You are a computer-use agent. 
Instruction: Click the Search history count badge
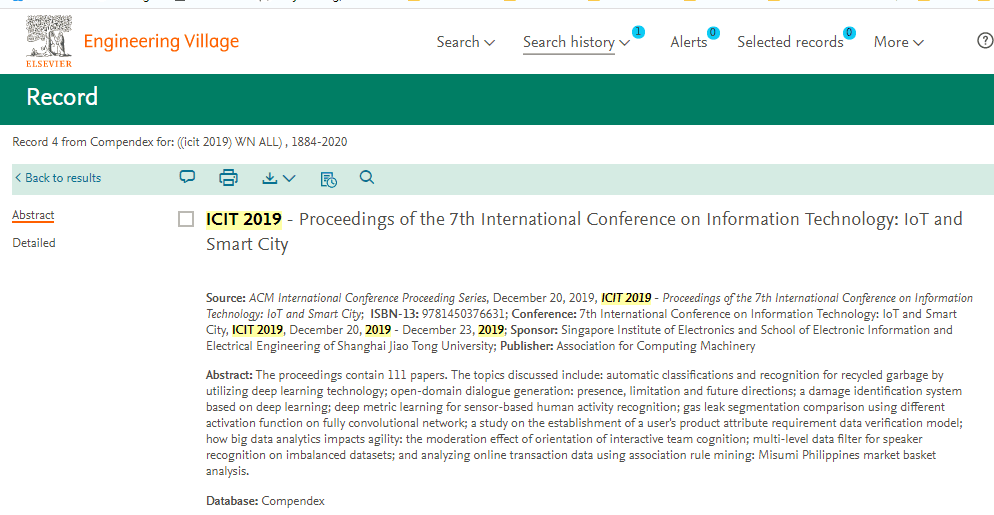pyautogui.click(x=638, y=32)
